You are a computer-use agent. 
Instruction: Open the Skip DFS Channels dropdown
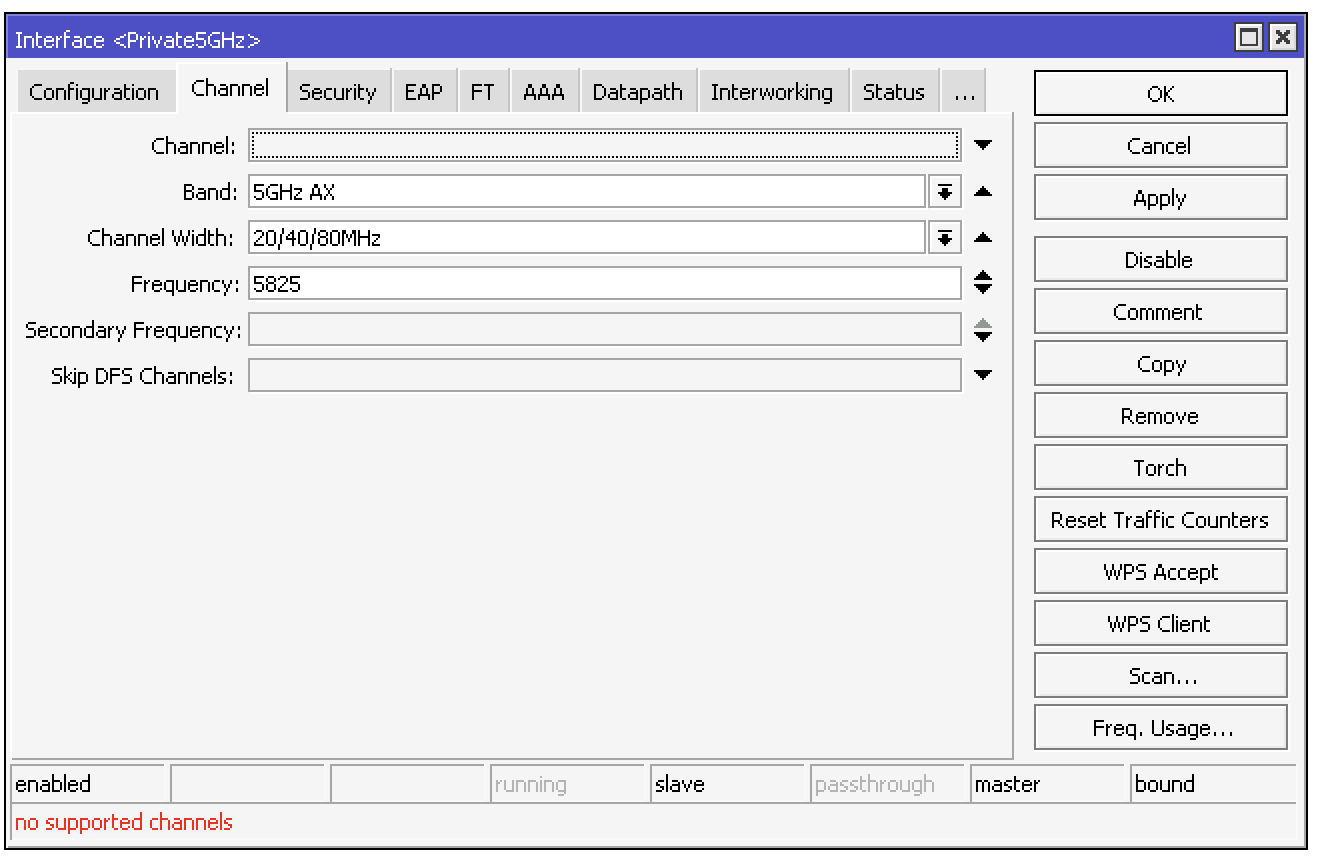tap(982, 375)
